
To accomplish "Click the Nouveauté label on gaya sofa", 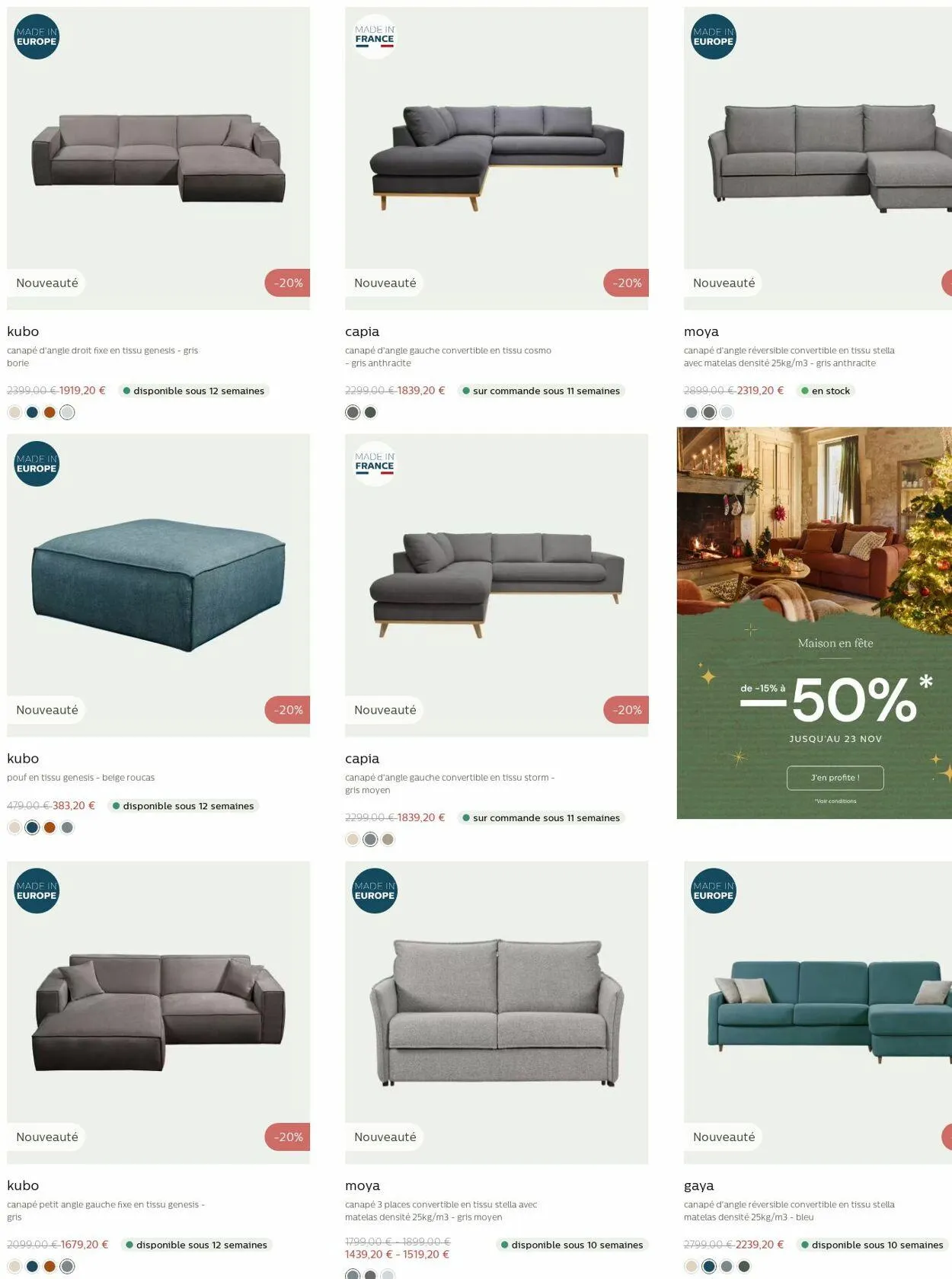I will (x=724, y=1137).
